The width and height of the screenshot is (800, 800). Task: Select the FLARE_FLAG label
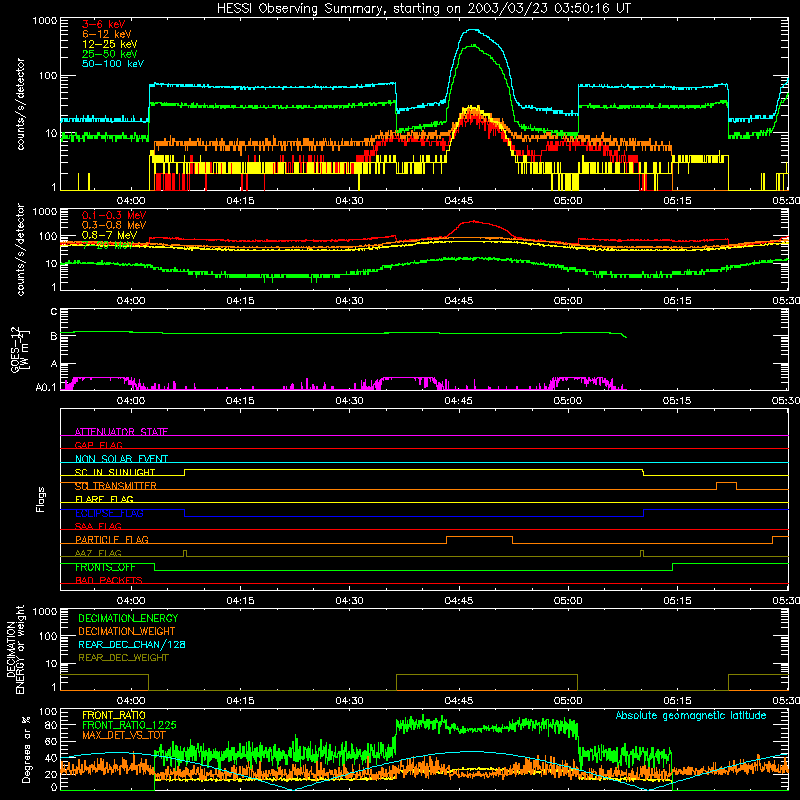click(x=104, y=499)
